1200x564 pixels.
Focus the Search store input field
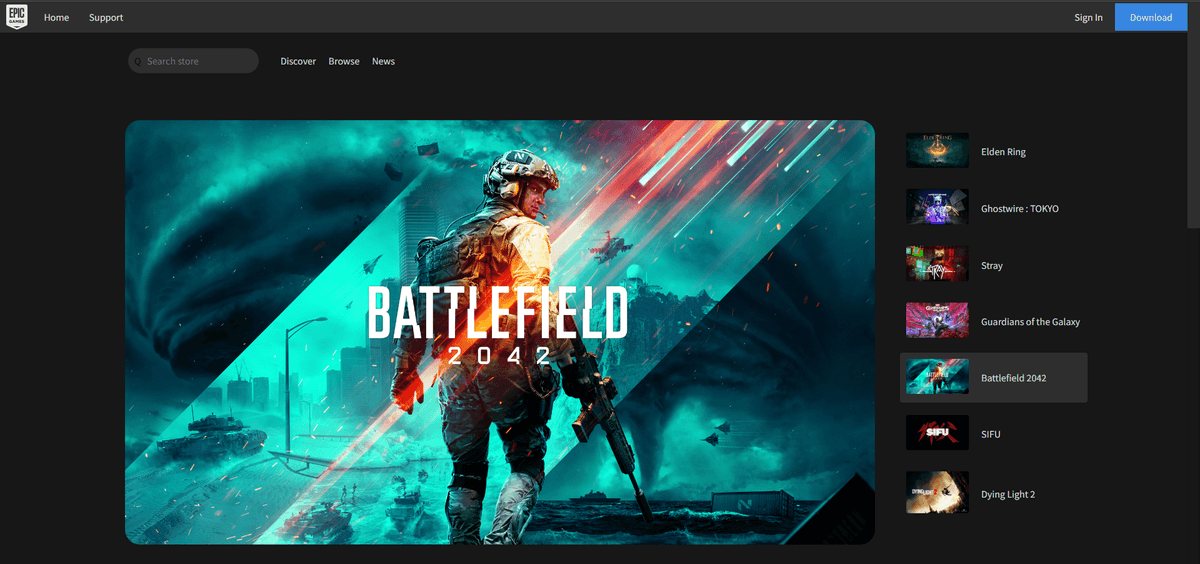[x=197, y=61]
